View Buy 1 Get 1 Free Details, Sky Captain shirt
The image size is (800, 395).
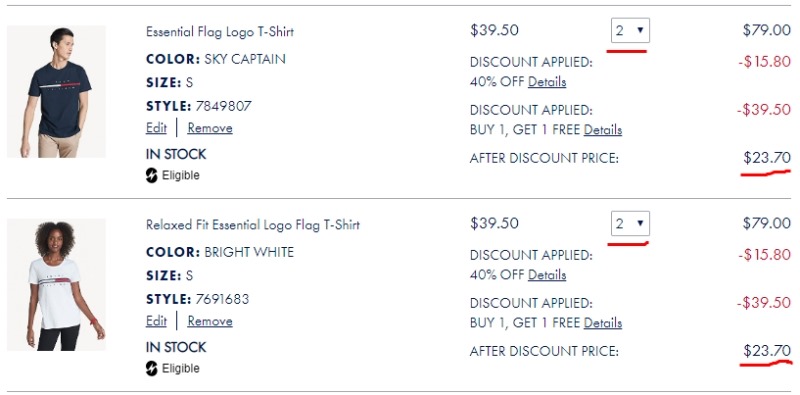(603, 130)
